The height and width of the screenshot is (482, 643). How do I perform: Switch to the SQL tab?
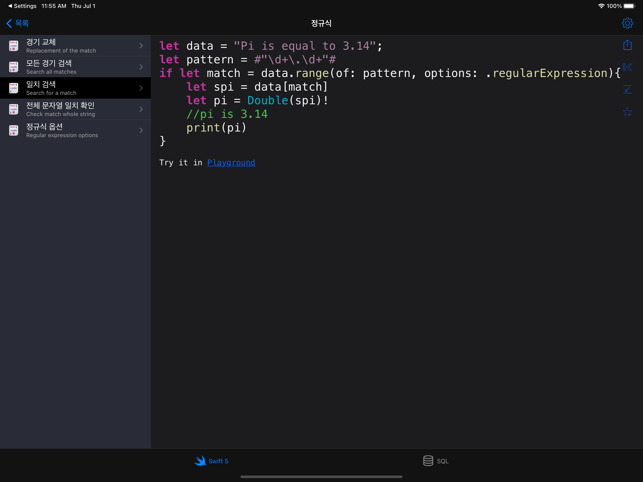coord(436,461)
